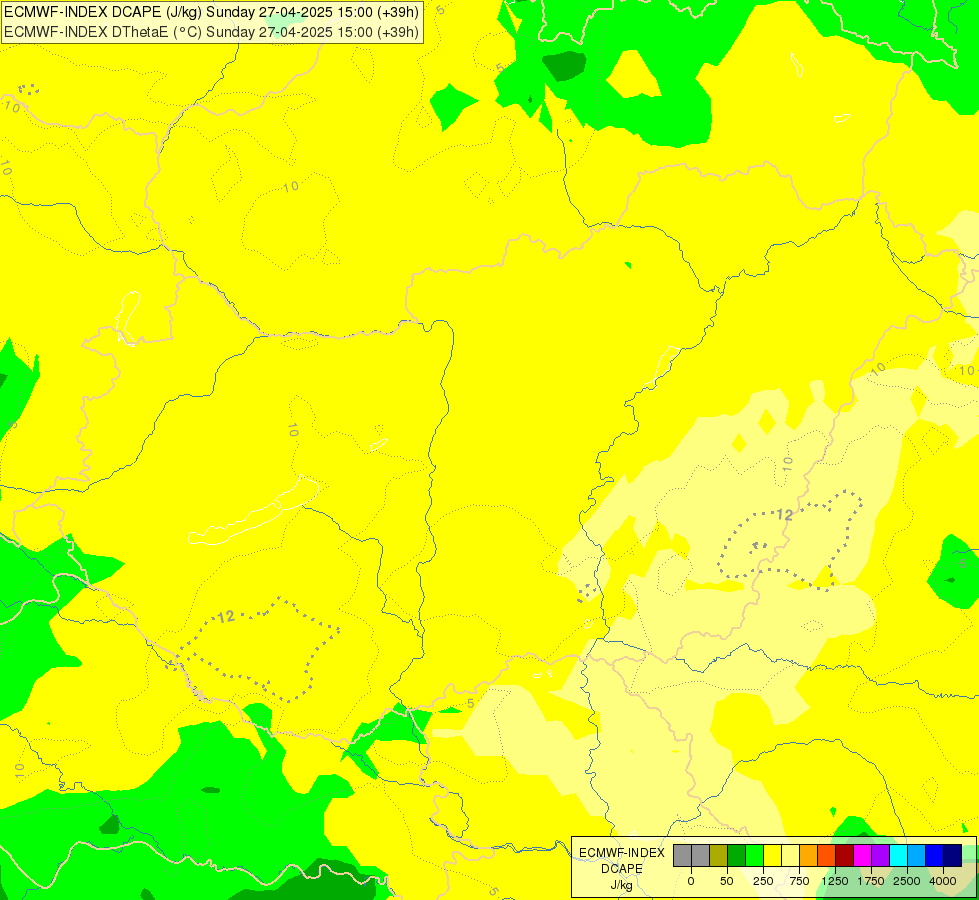Select the navy legend swatch
This screenshot has width=979, height=900.
(953, 855)
